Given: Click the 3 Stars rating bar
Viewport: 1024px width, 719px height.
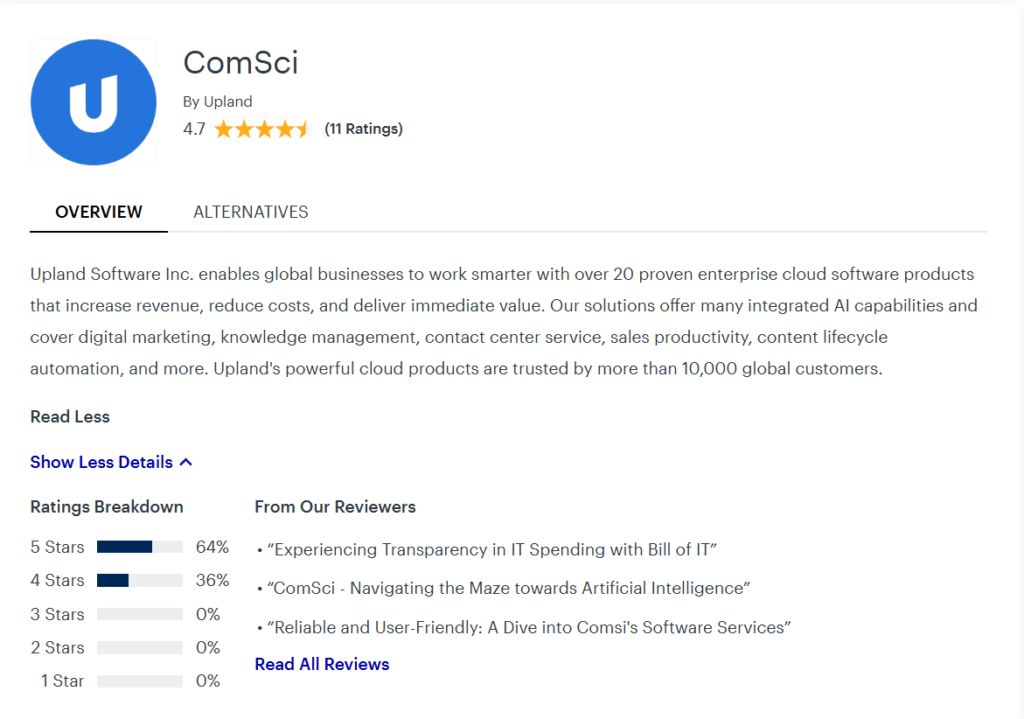Looking at the screenshot, I should [139, 614].
